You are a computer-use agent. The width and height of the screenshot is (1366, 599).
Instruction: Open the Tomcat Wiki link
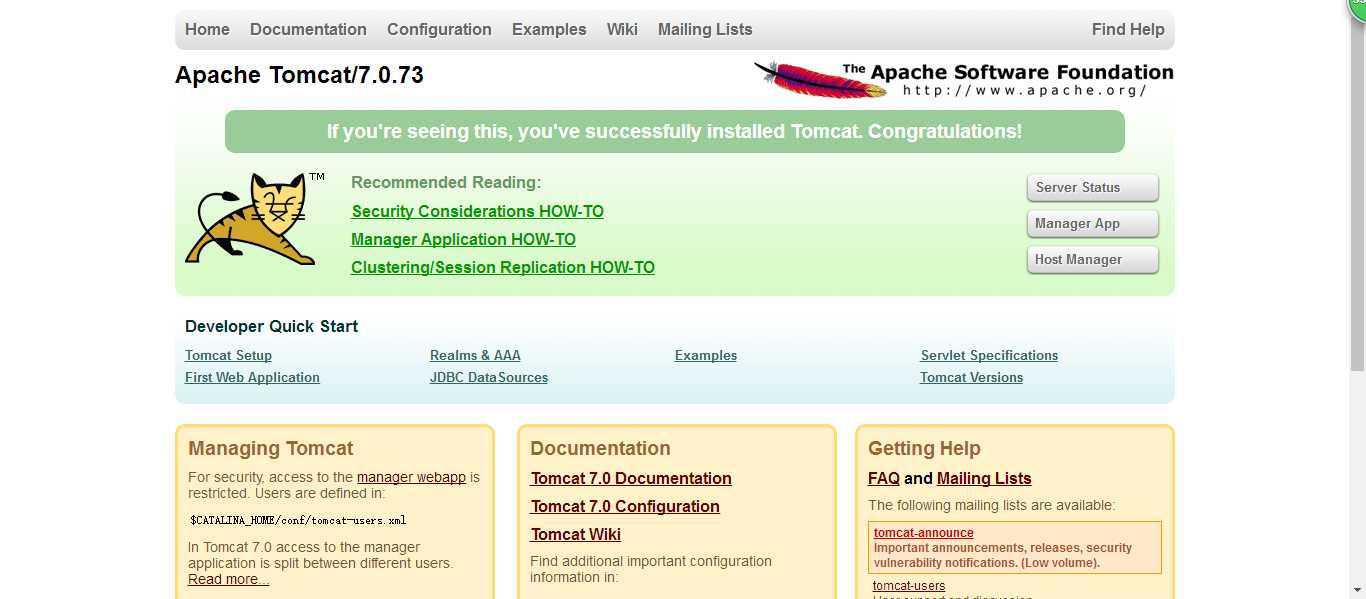click(576, 534)
